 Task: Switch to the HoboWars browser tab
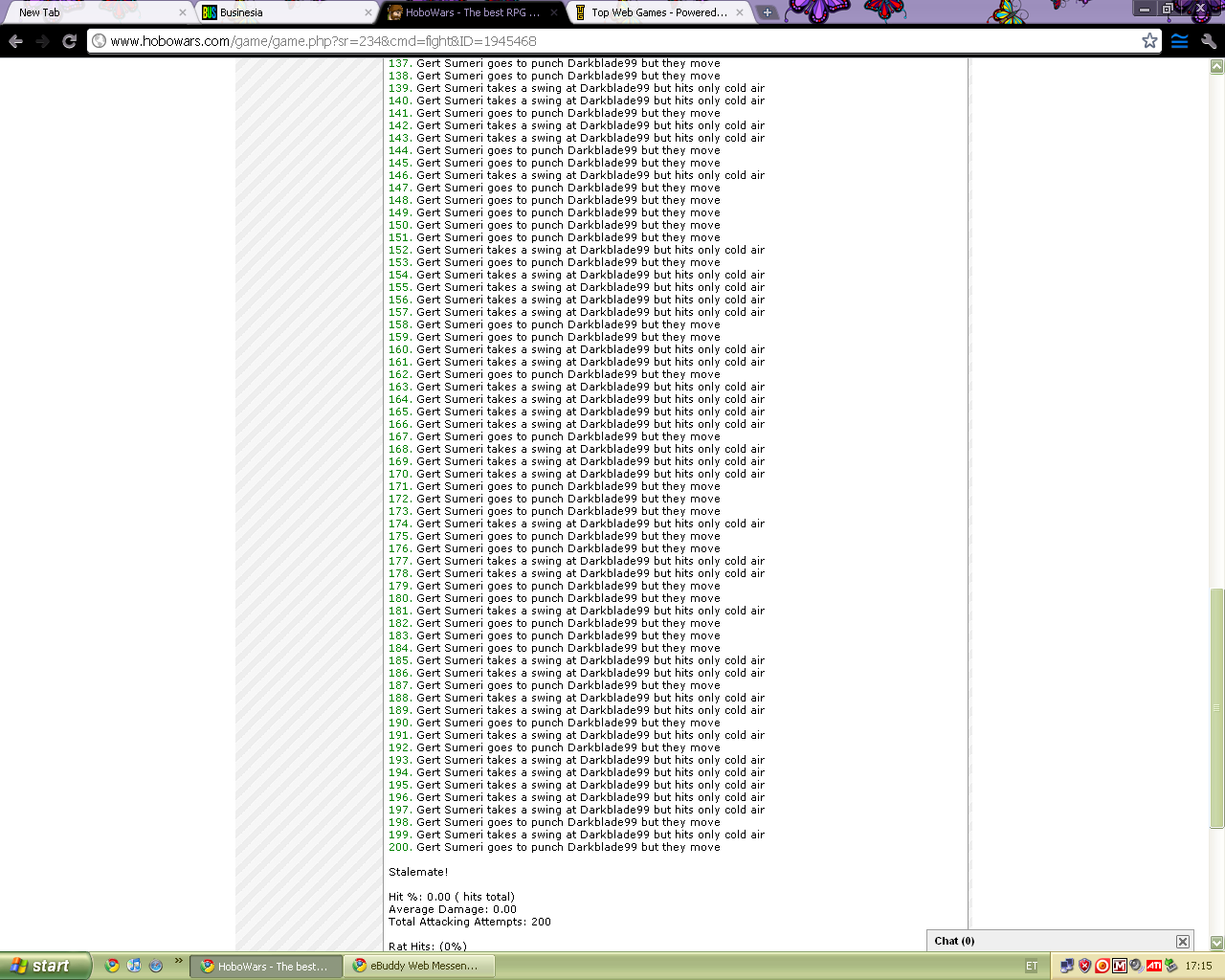pyautogui.click(x=473, y=12)
